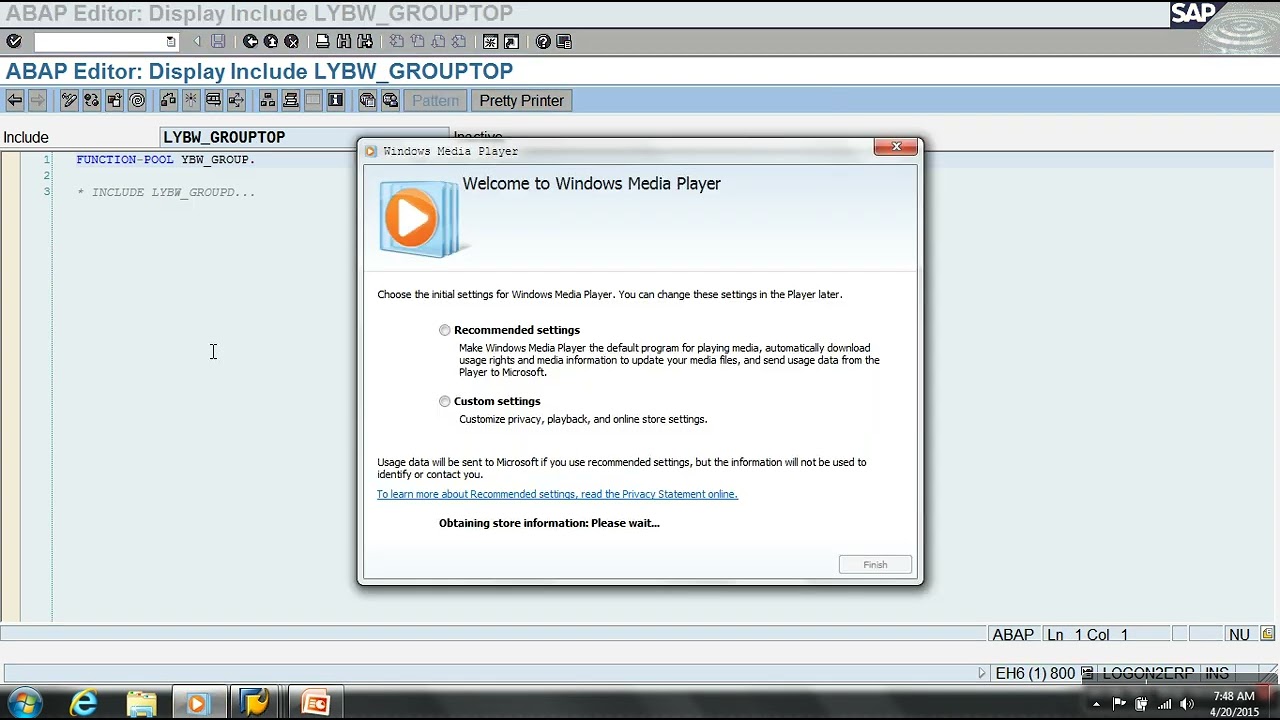This screenshot has height=720, width=1280.
Task: Click code line FUNCTION-POOL YBW_GROUP
Action: [165, 159]
